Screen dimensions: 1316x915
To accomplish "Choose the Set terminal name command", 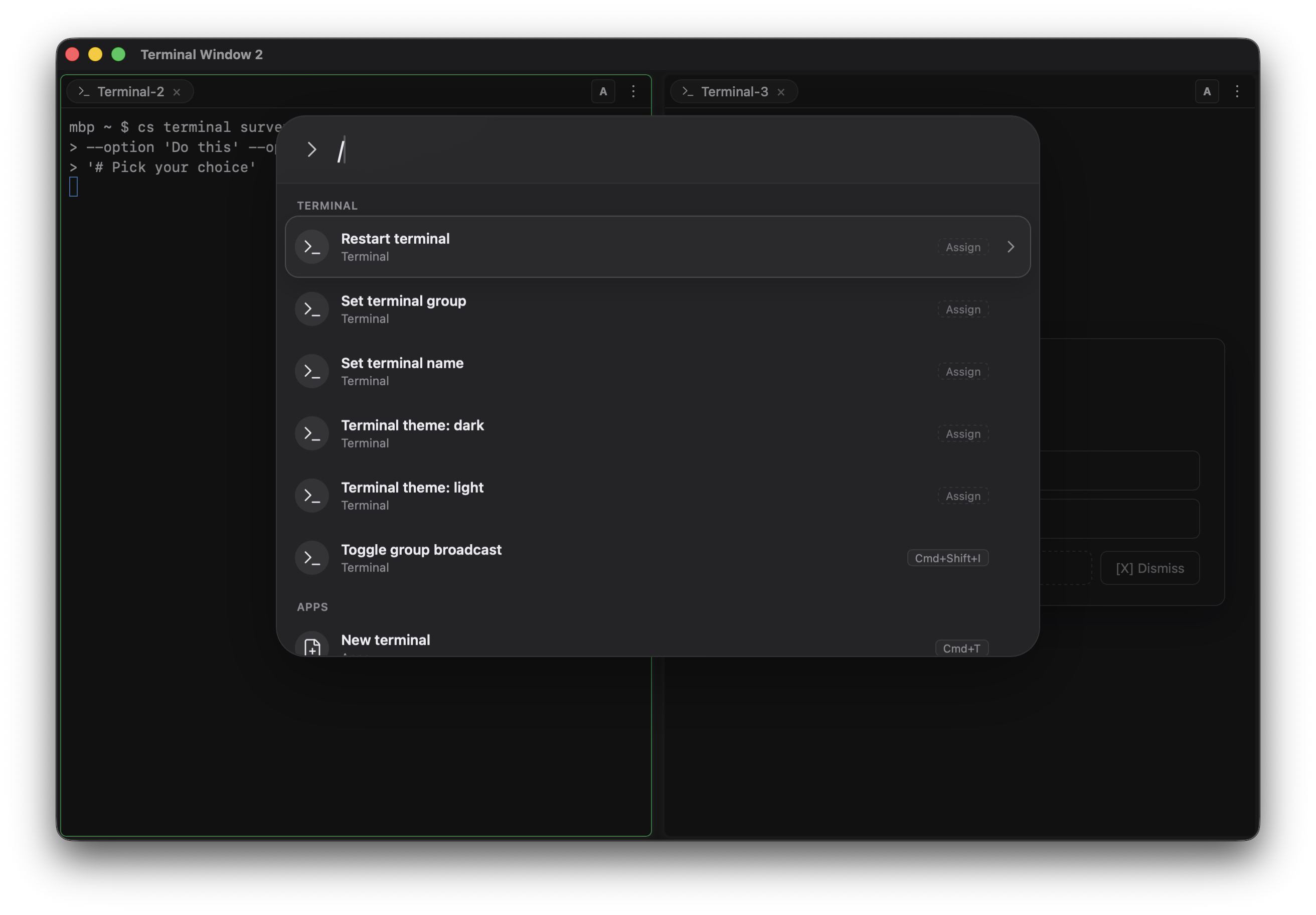I will tap(657, 372).
